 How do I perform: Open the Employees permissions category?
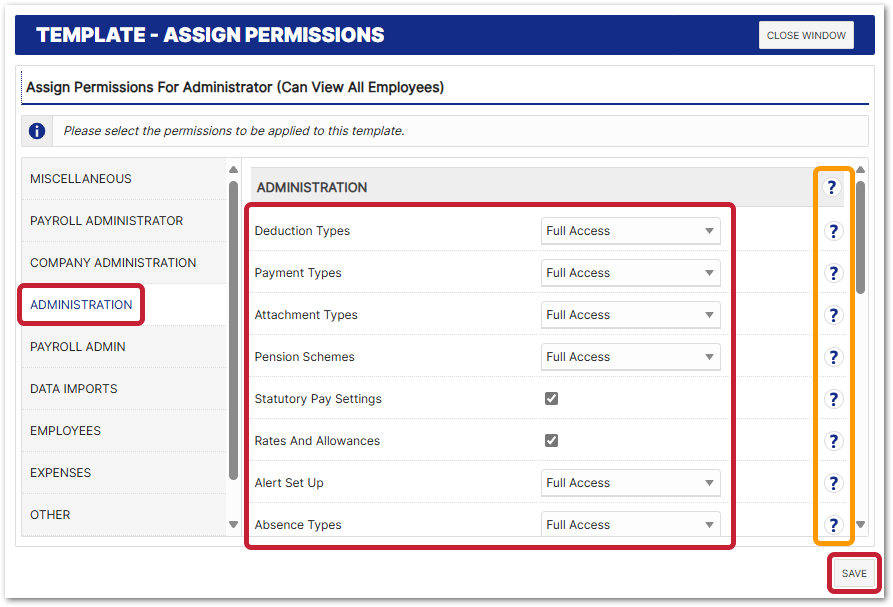click(x=65, y=431)
